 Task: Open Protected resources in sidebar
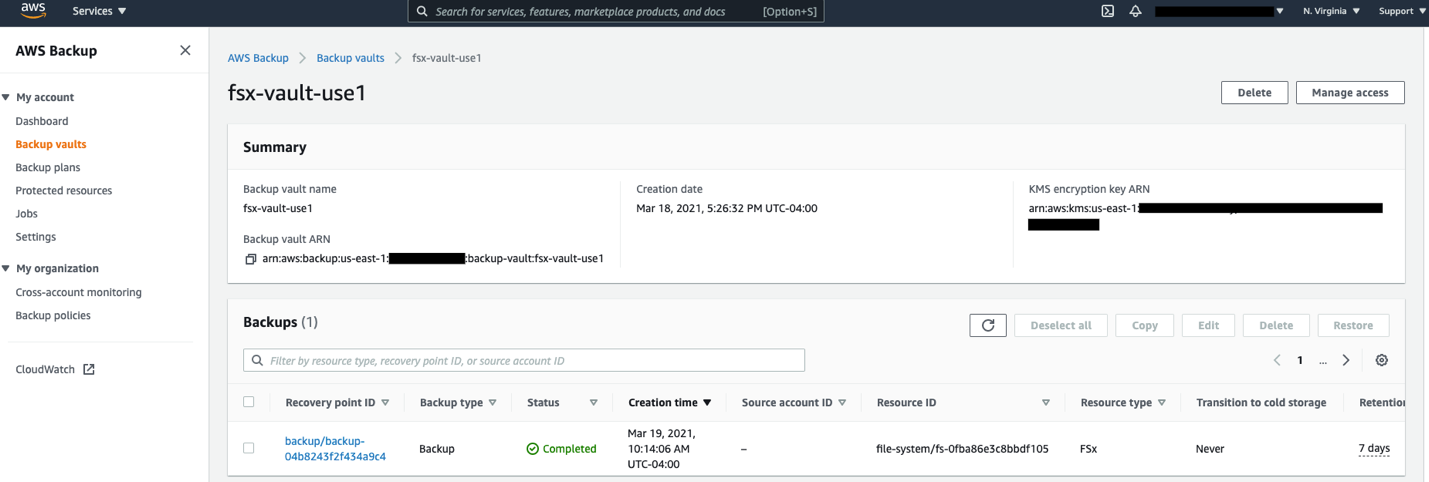pos(64,190)
